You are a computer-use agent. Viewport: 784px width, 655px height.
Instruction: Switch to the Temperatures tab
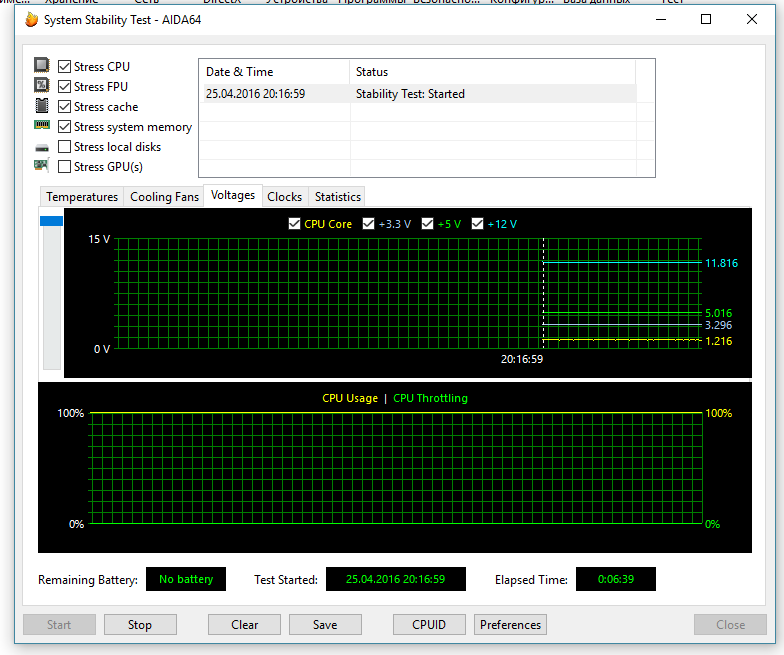[82, 196]
